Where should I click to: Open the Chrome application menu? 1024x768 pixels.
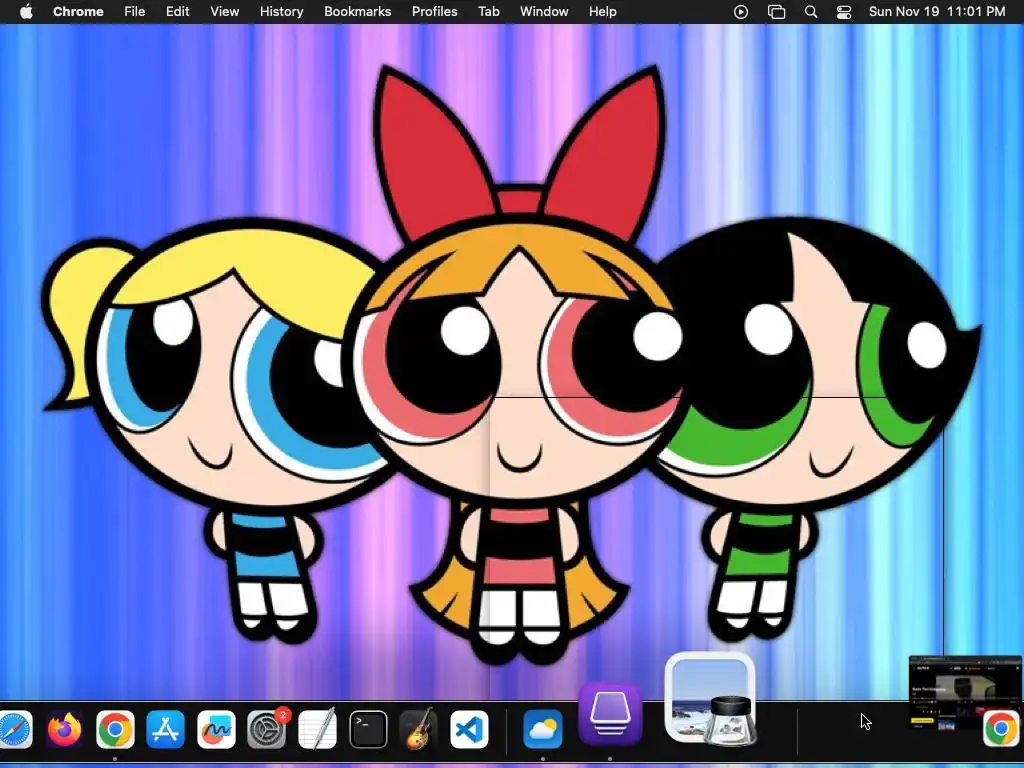pos(78,12)
